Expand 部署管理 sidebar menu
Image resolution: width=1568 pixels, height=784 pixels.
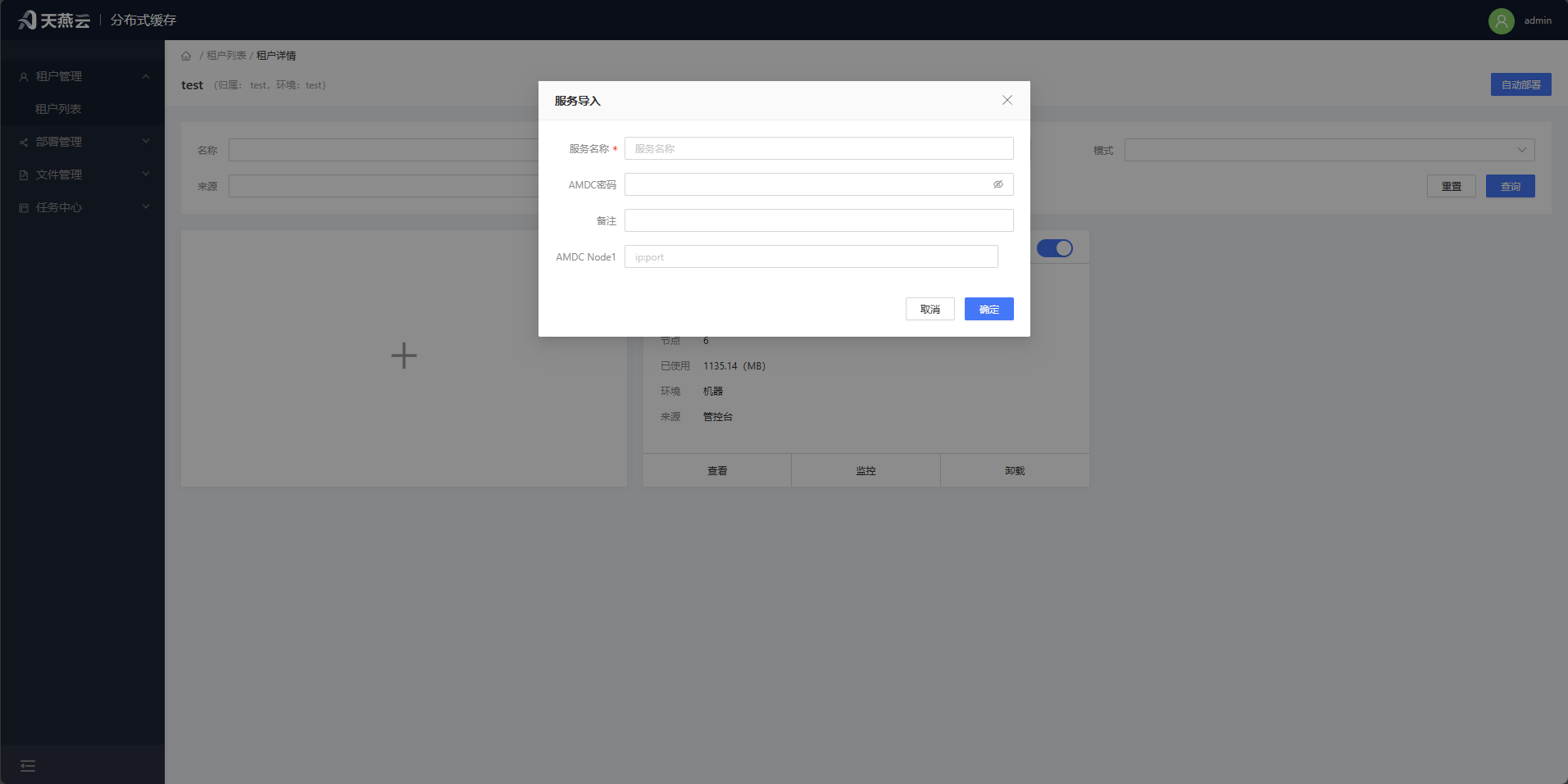point(82,142)
